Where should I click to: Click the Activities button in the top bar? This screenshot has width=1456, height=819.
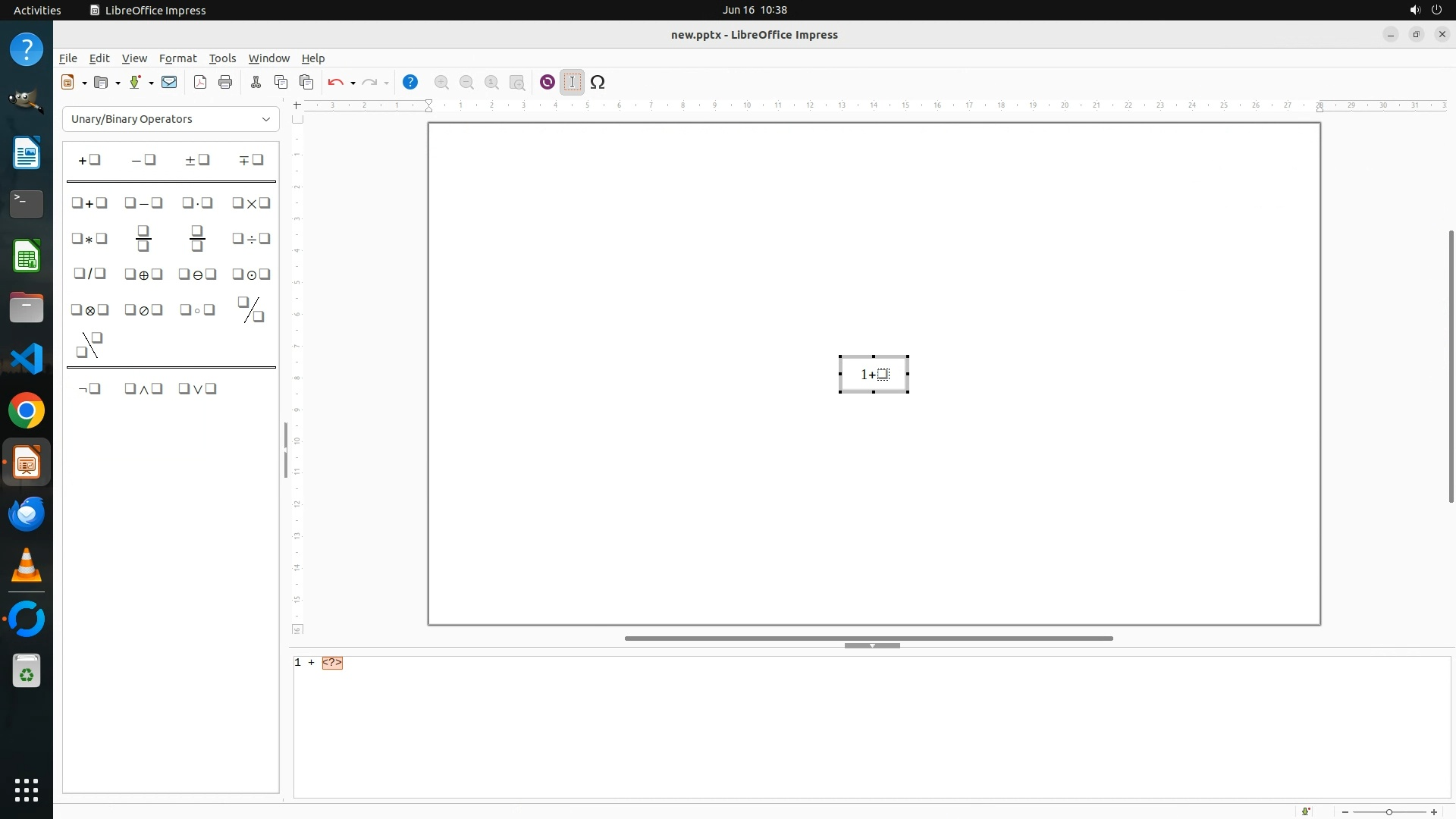pos(37,10)
